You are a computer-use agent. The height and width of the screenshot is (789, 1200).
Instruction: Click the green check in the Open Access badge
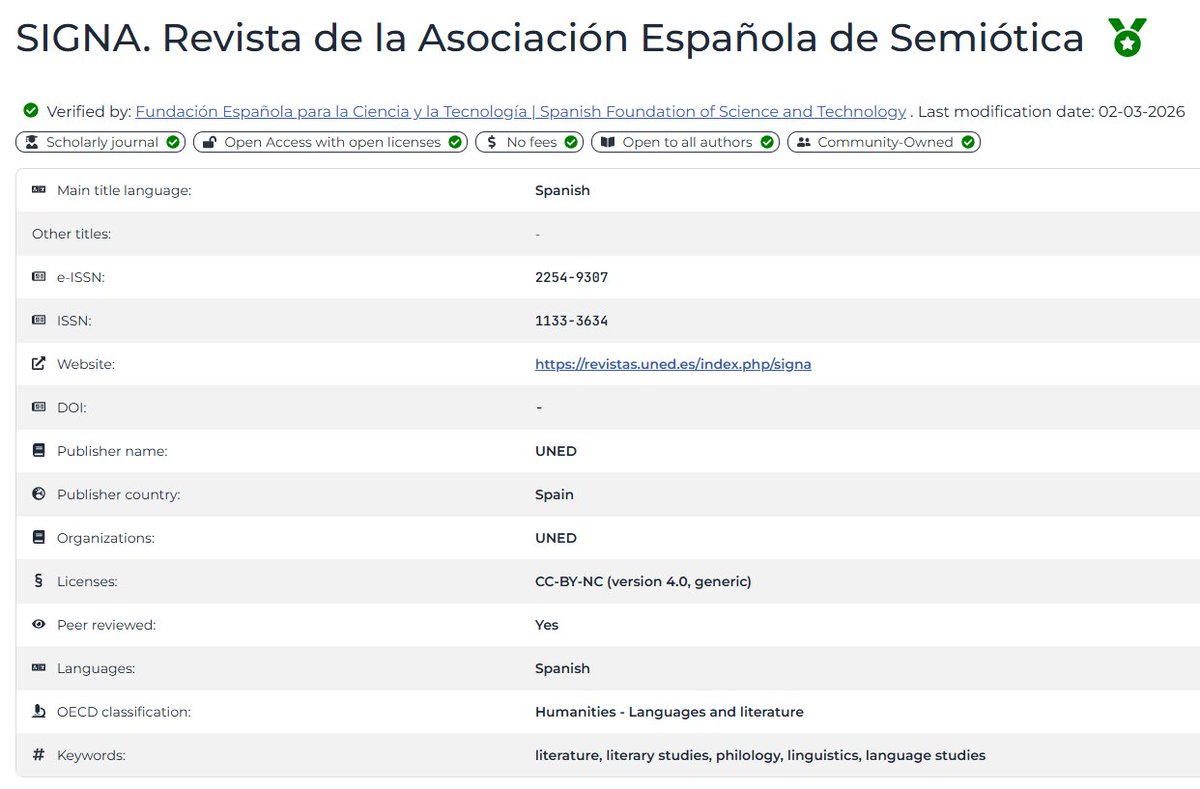coord(455,142)
